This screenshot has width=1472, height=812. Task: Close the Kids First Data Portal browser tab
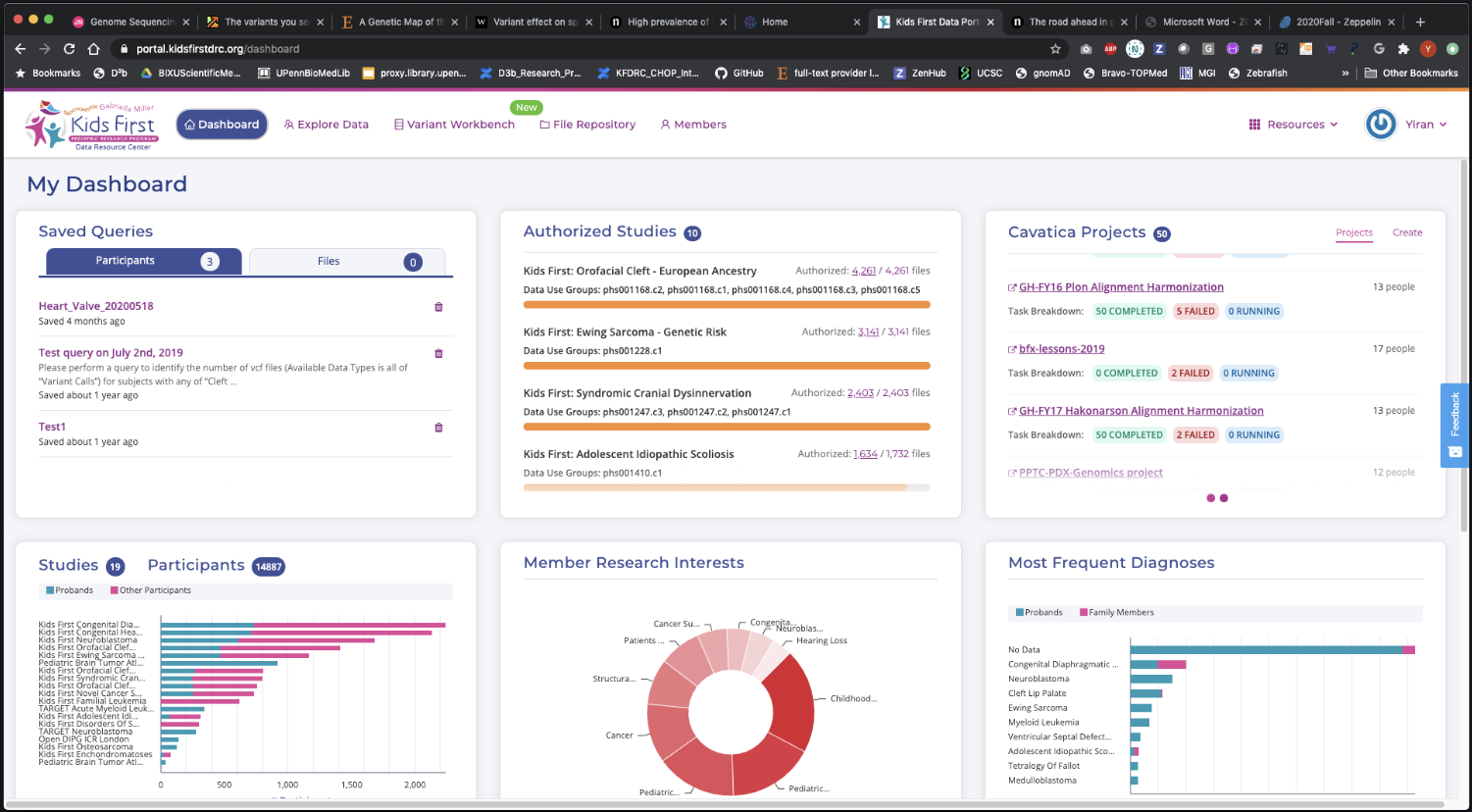point(990,22)
